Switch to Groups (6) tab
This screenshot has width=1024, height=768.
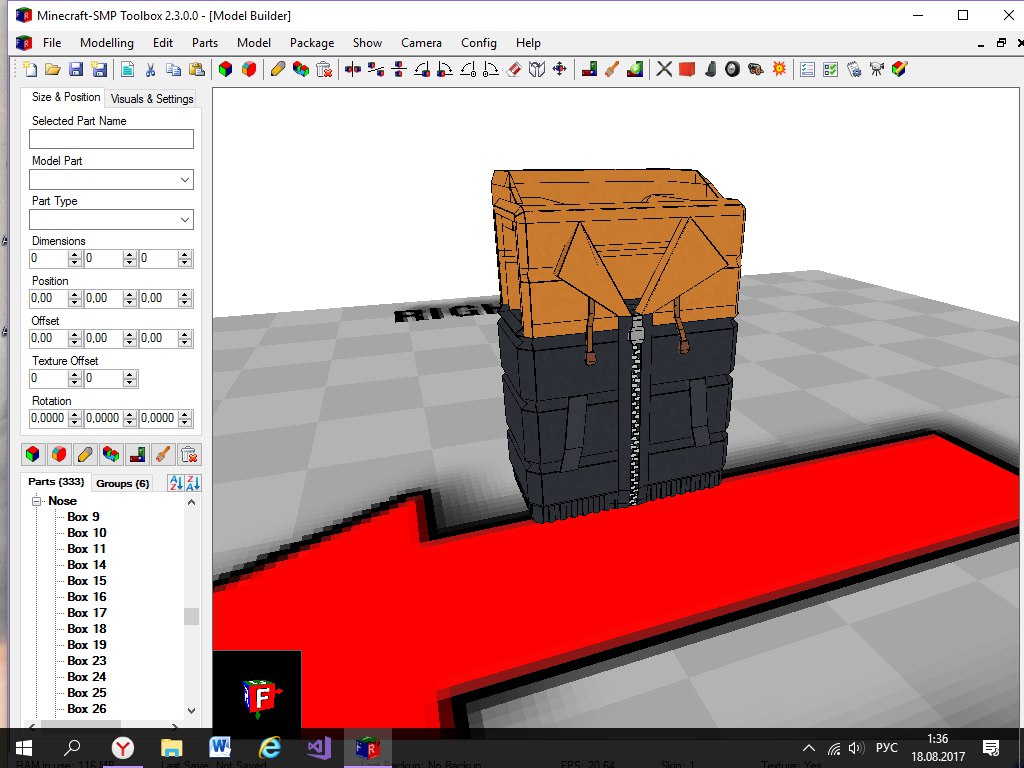(123, 483)
